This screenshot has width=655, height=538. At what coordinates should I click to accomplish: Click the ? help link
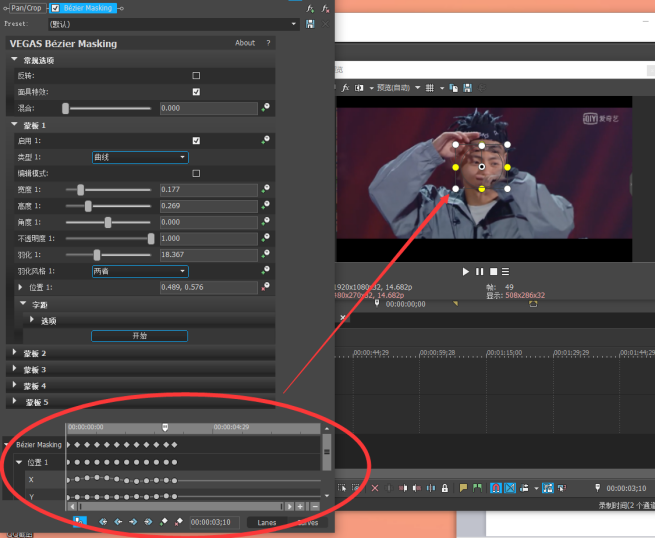click(x=268, y=43)
